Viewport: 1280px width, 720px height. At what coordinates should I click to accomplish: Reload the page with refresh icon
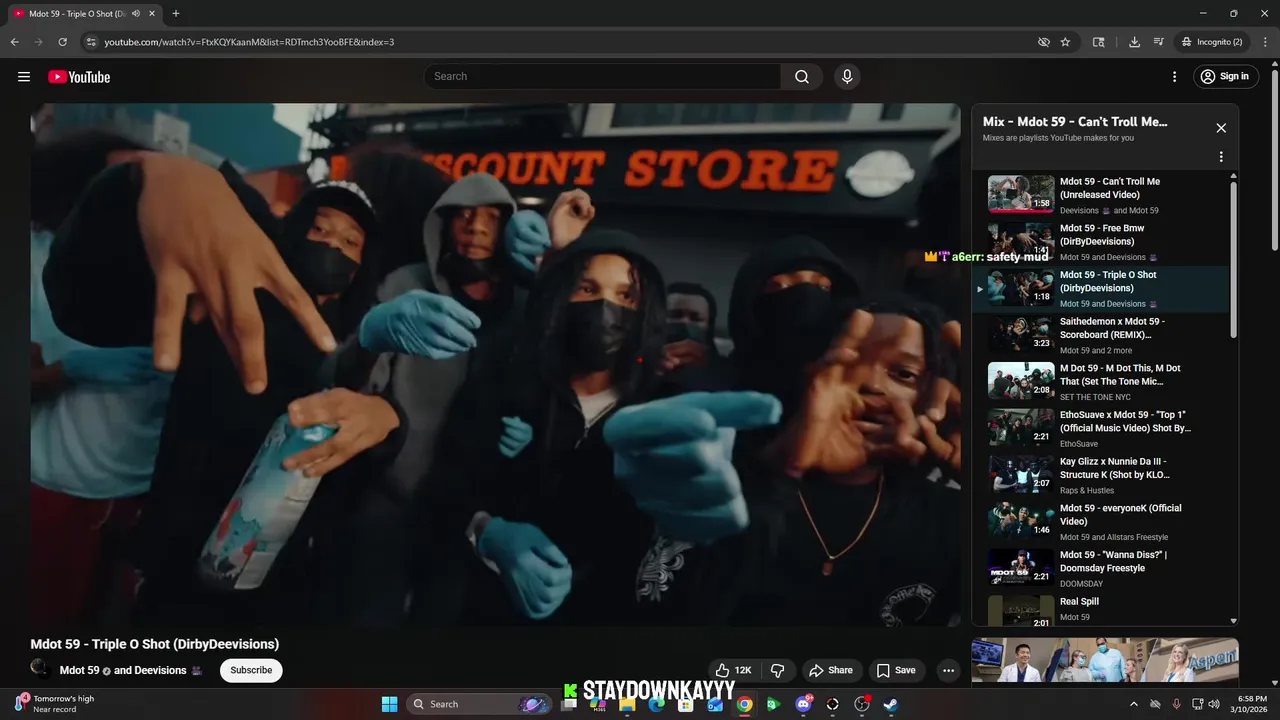62,42
